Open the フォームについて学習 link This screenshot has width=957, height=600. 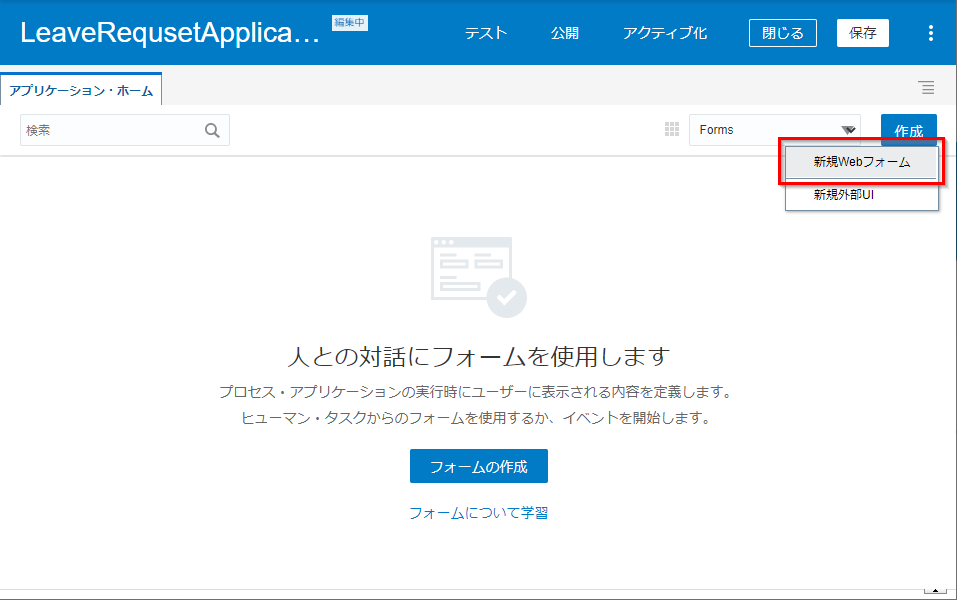(x=478, y=513)
